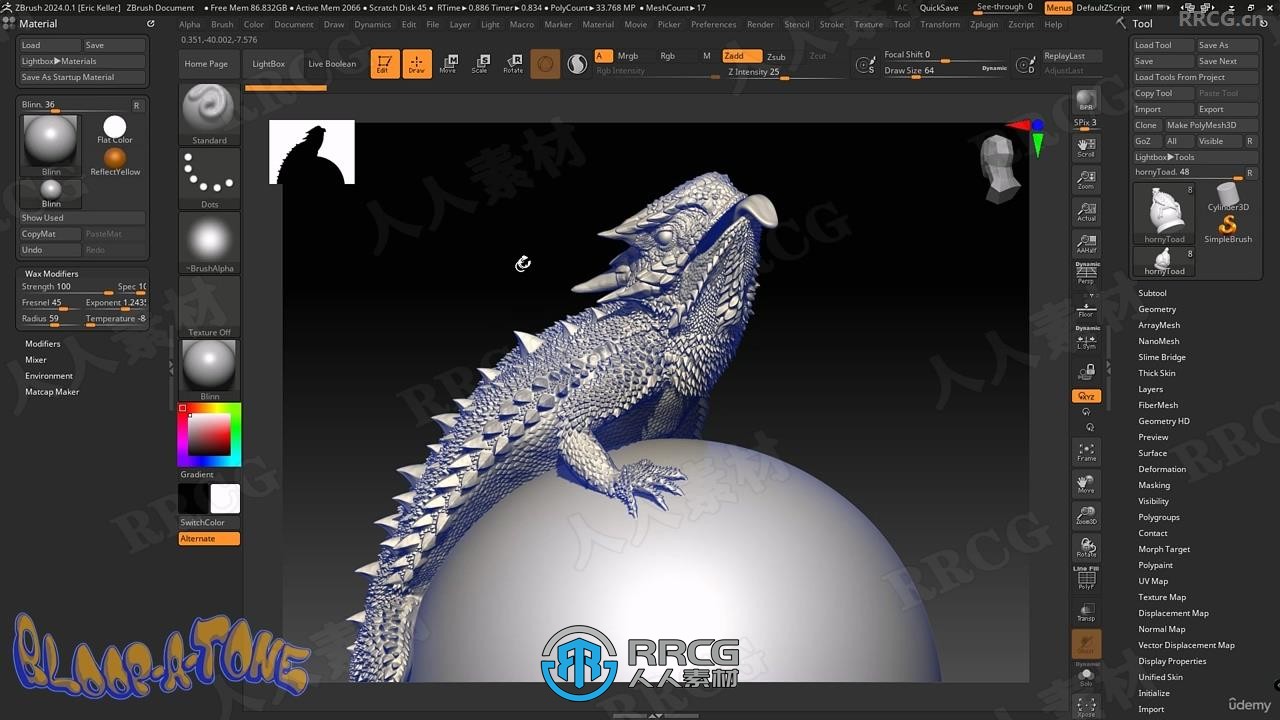Click the Load Tool button

pyautogui.click(x=1162, y=45)
